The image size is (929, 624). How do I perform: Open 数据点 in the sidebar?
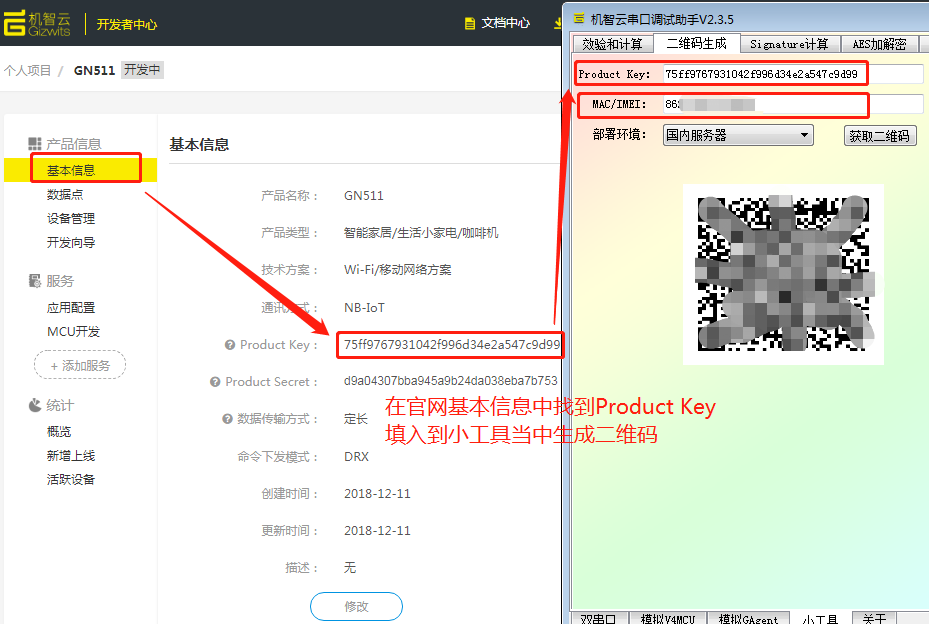tap(65, 195)
